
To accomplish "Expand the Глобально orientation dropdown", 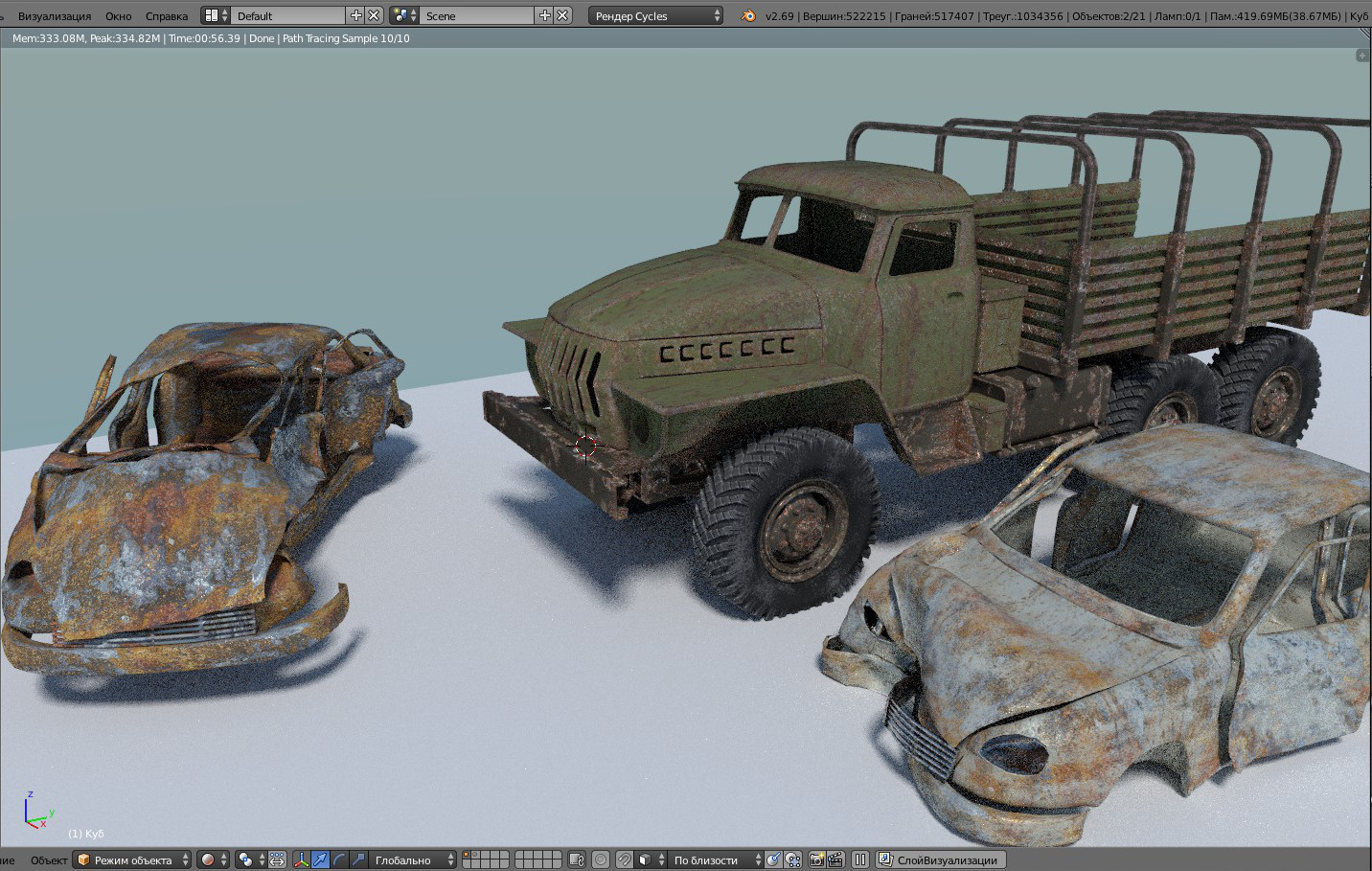I will point(413,860).
